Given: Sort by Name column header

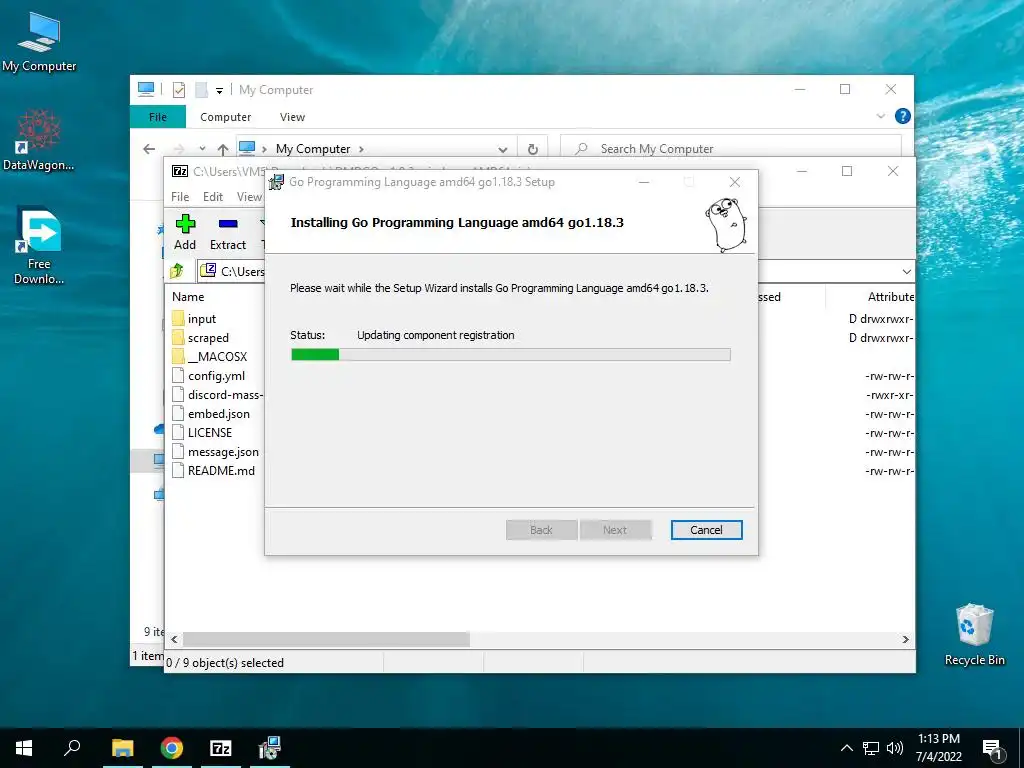Looking at the screenshot, I should coord(188,296).
